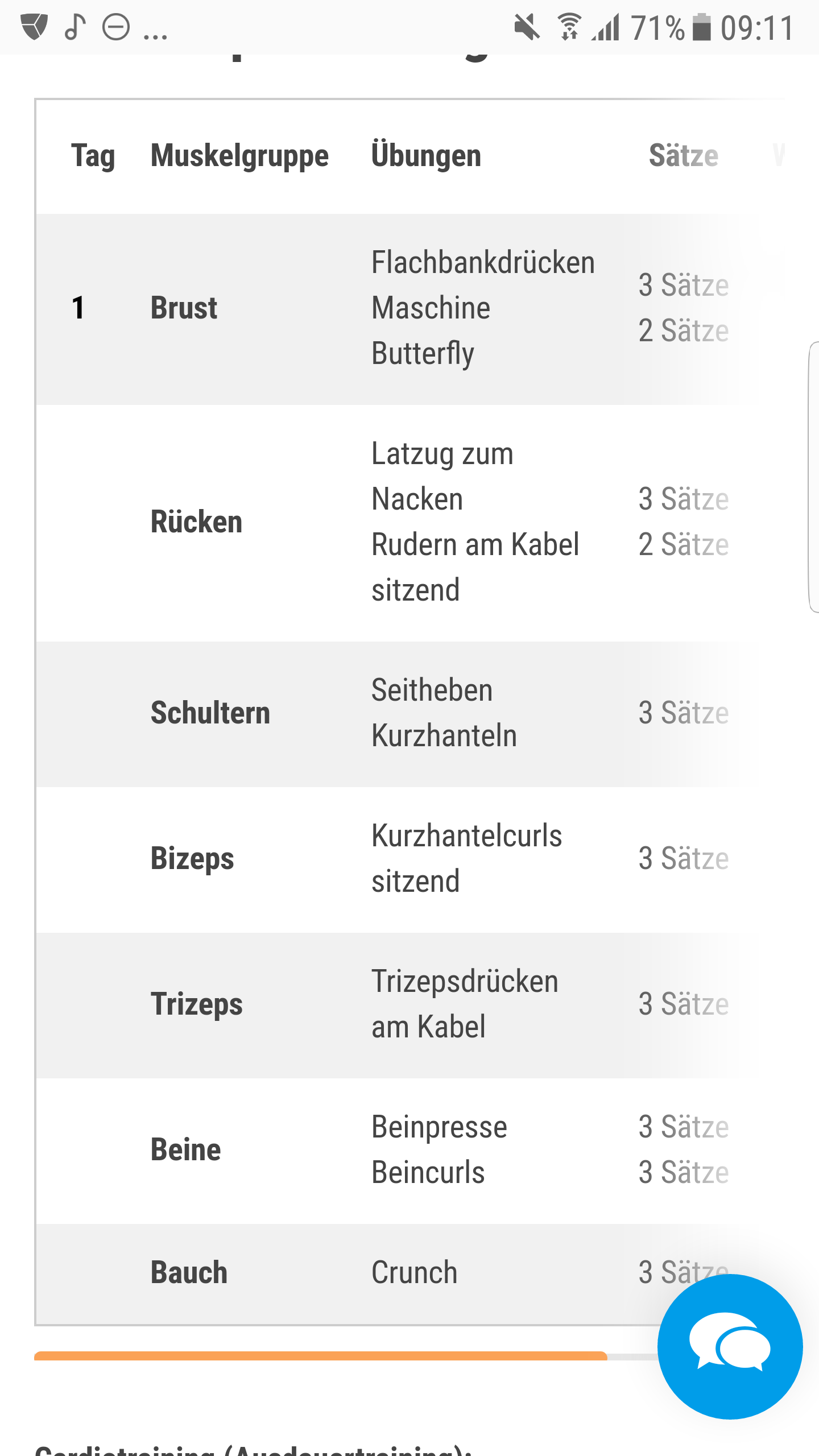Image resolution: width=819 pixels, height=1456 pixels.
Task: Select the Beinpresse exercise text
Action: pyautogui.click(x=439, y=1127)
